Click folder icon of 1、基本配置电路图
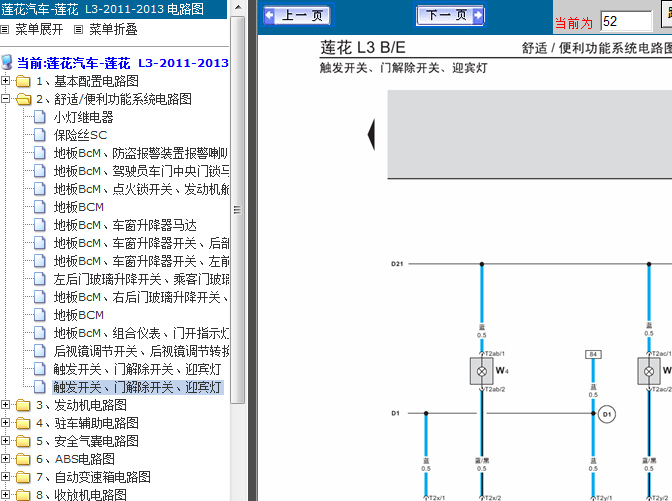This screenshot has width=672, height=501. pyautogui.click(x=23, y=81)
